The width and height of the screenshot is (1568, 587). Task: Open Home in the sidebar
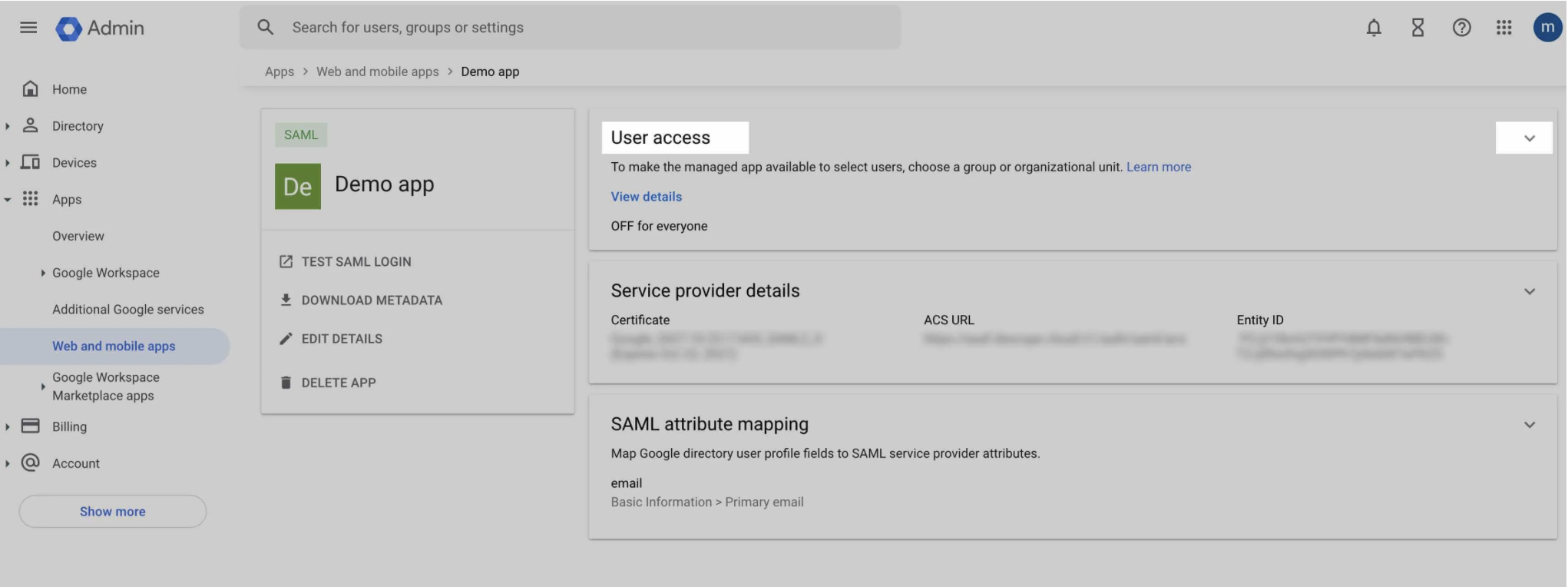[x=69, y=89]
